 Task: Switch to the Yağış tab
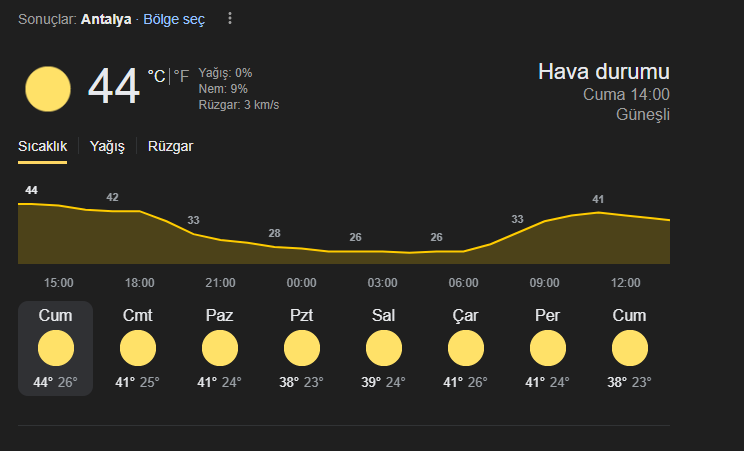[107, 146]
